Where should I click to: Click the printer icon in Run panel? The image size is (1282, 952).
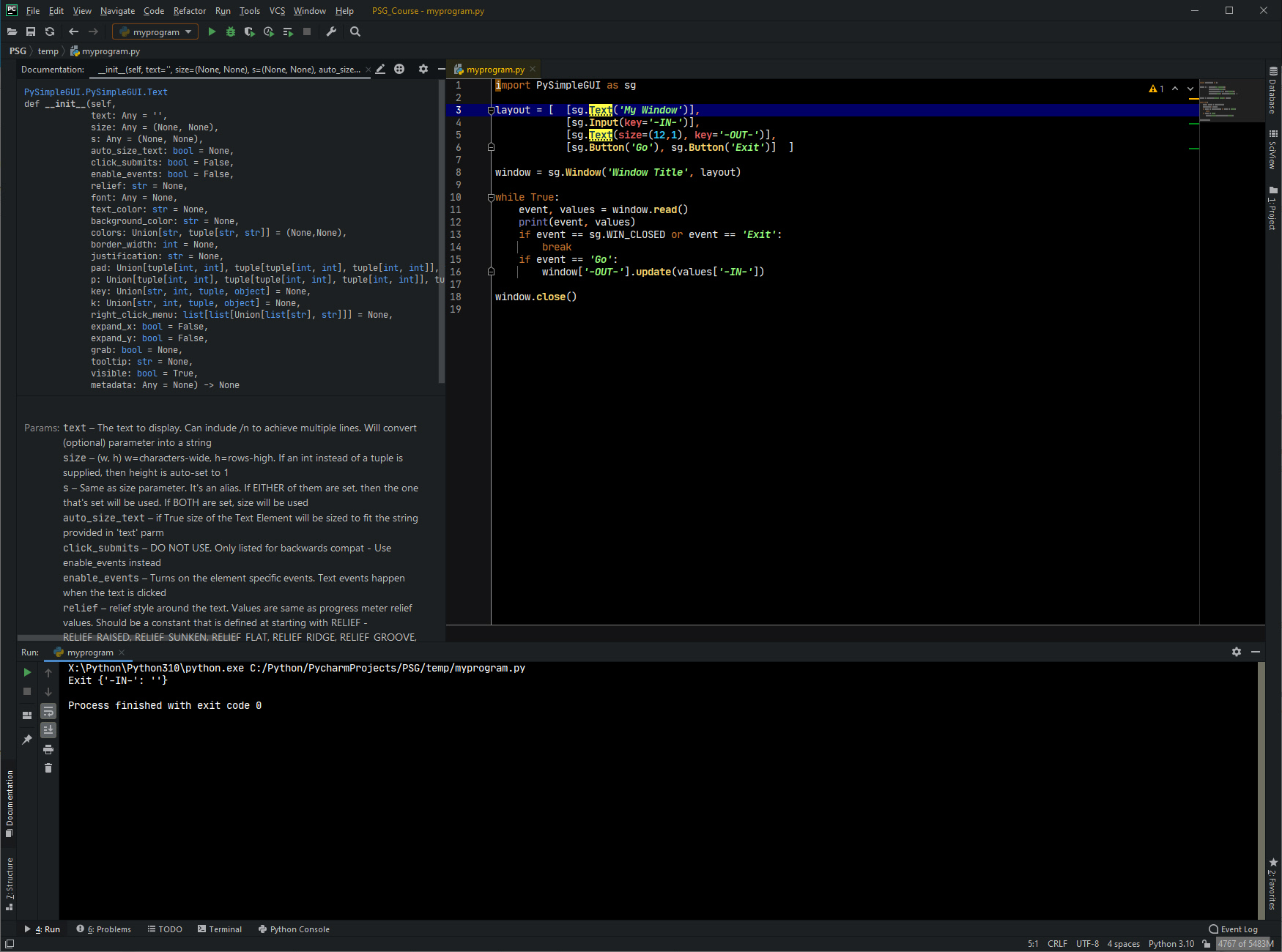[48, 749]
